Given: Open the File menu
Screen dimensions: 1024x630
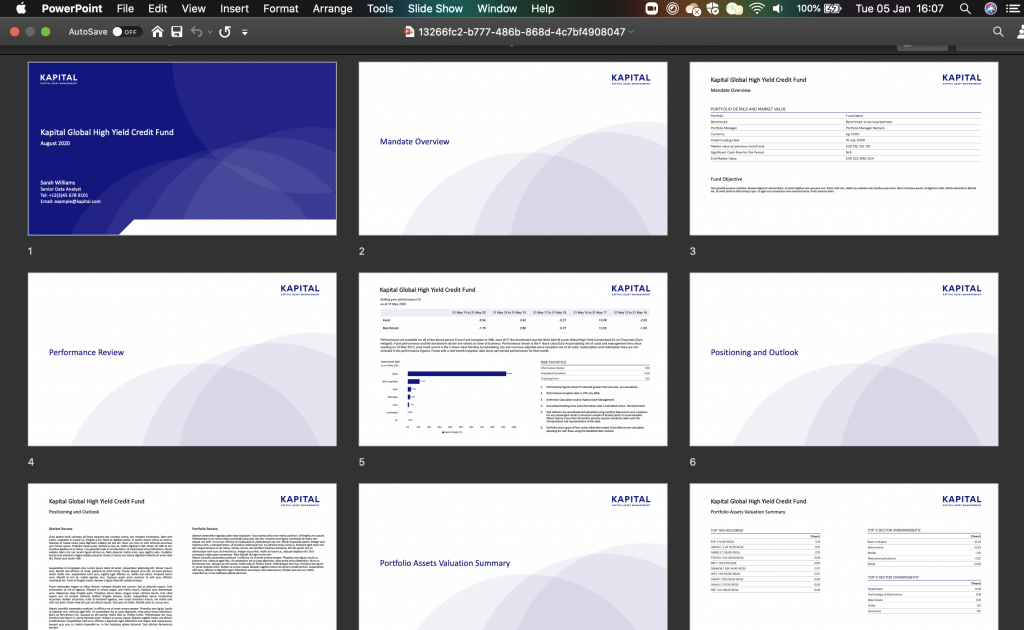Looking at the screenshot, I should [x=125, y=8].
